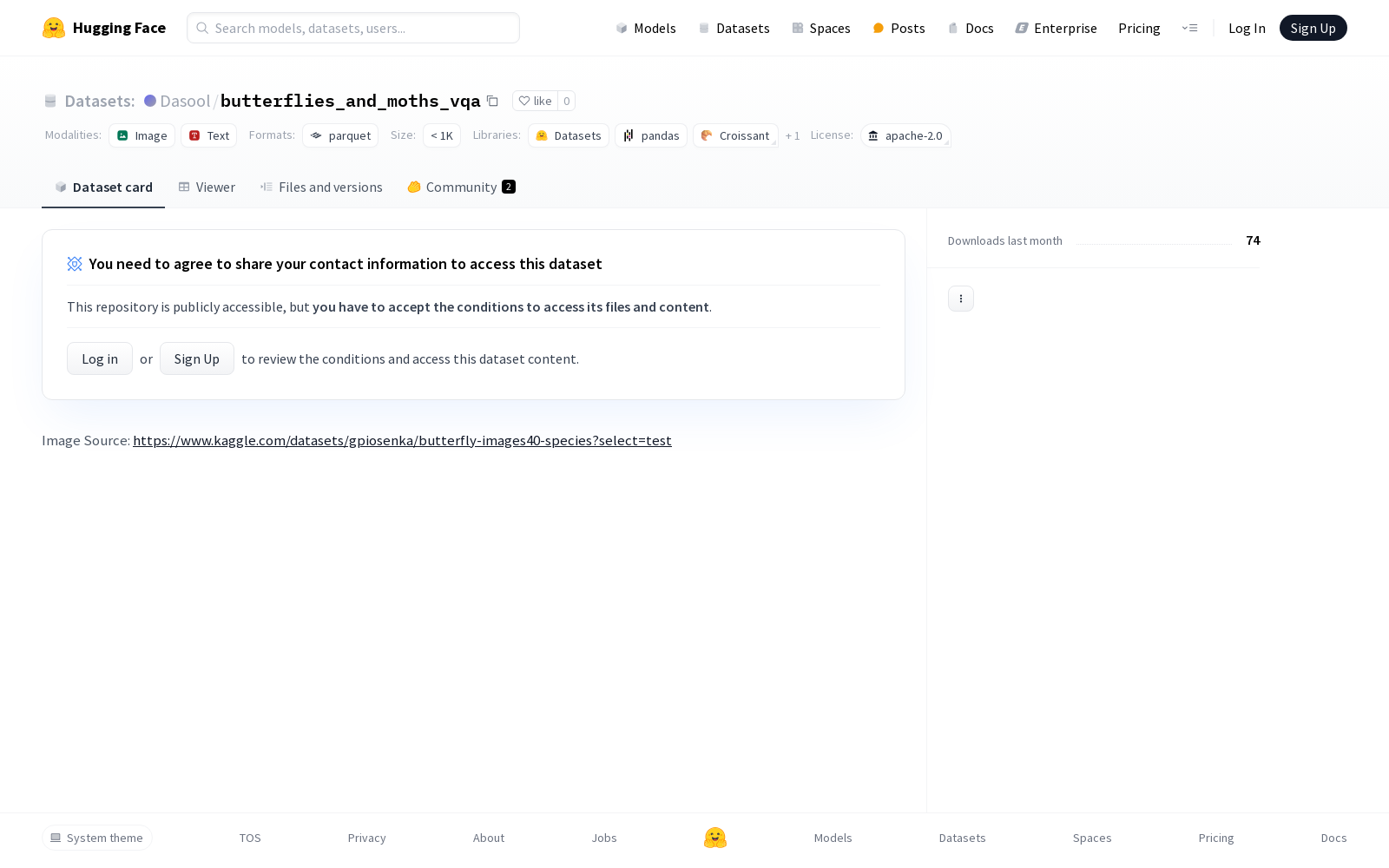Open Docs footer link
This screenshot has height=868, width=1389.
(1333, 838)
